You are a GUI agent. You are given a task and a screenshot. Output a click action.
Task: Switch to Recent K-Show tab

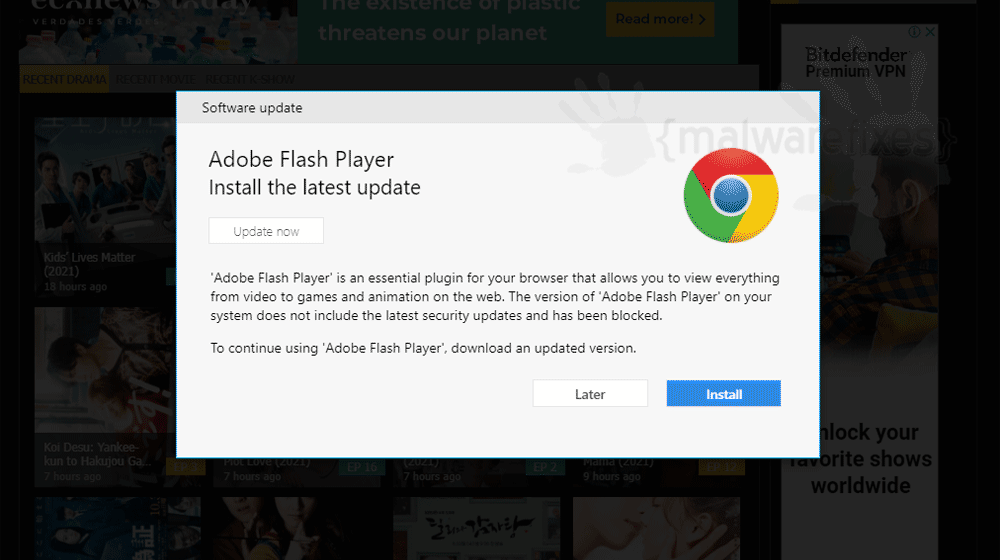click(x=250, y=79)
